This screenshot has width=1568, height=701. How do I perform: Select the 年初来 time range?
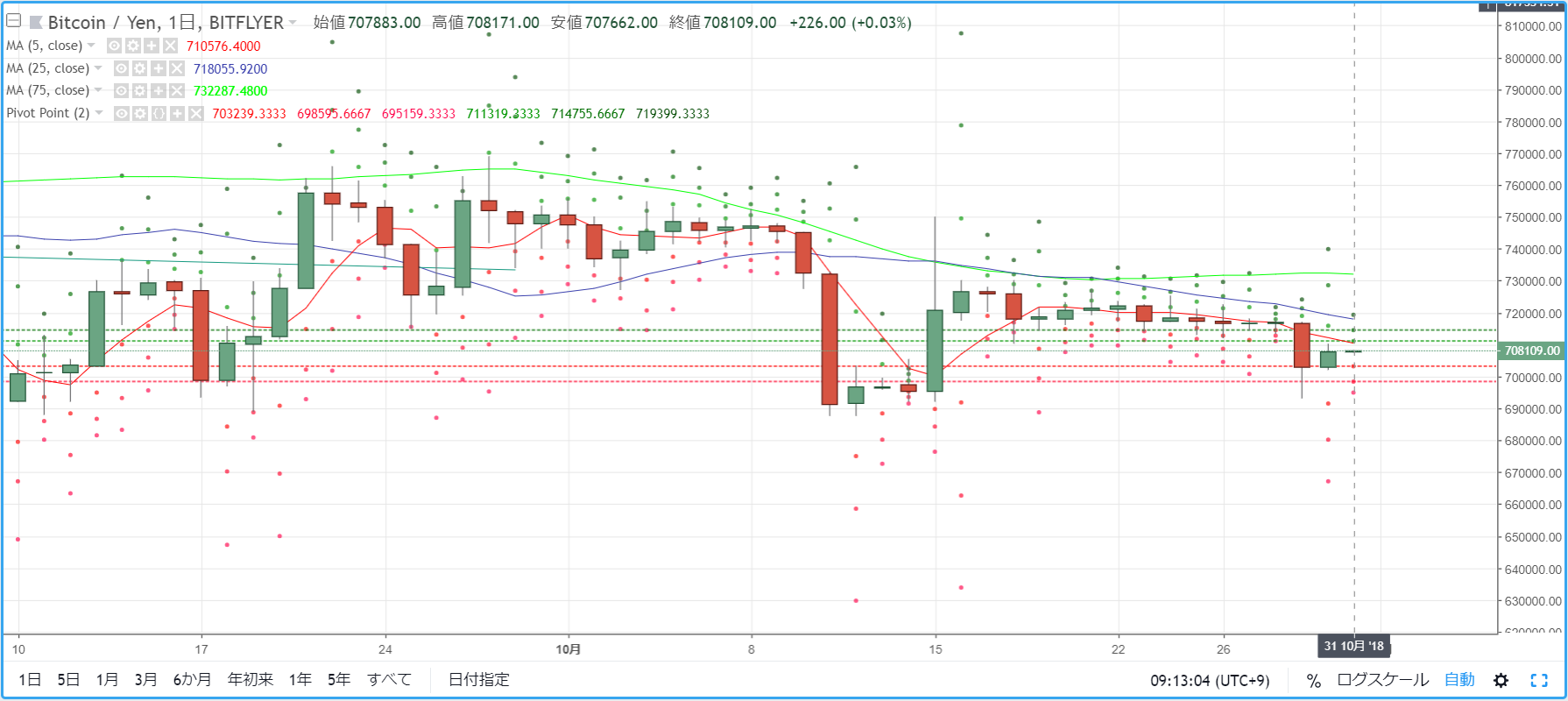(x=251, y=679)
